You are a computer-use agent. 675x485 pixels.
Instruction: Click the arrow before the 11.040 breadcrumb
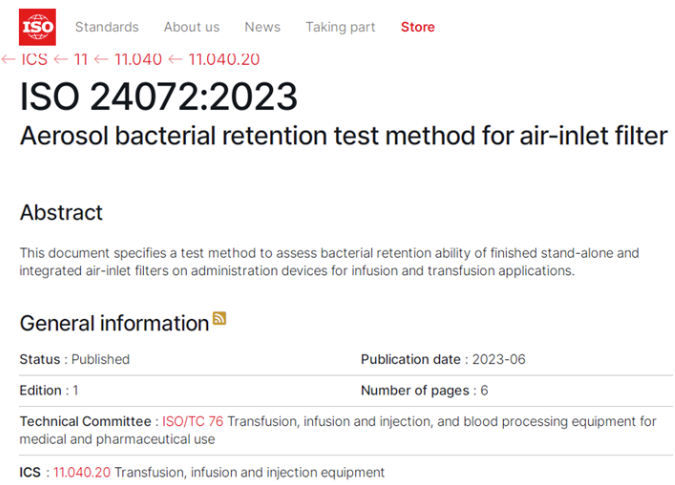pyautogui.click(x=101, y=59)
